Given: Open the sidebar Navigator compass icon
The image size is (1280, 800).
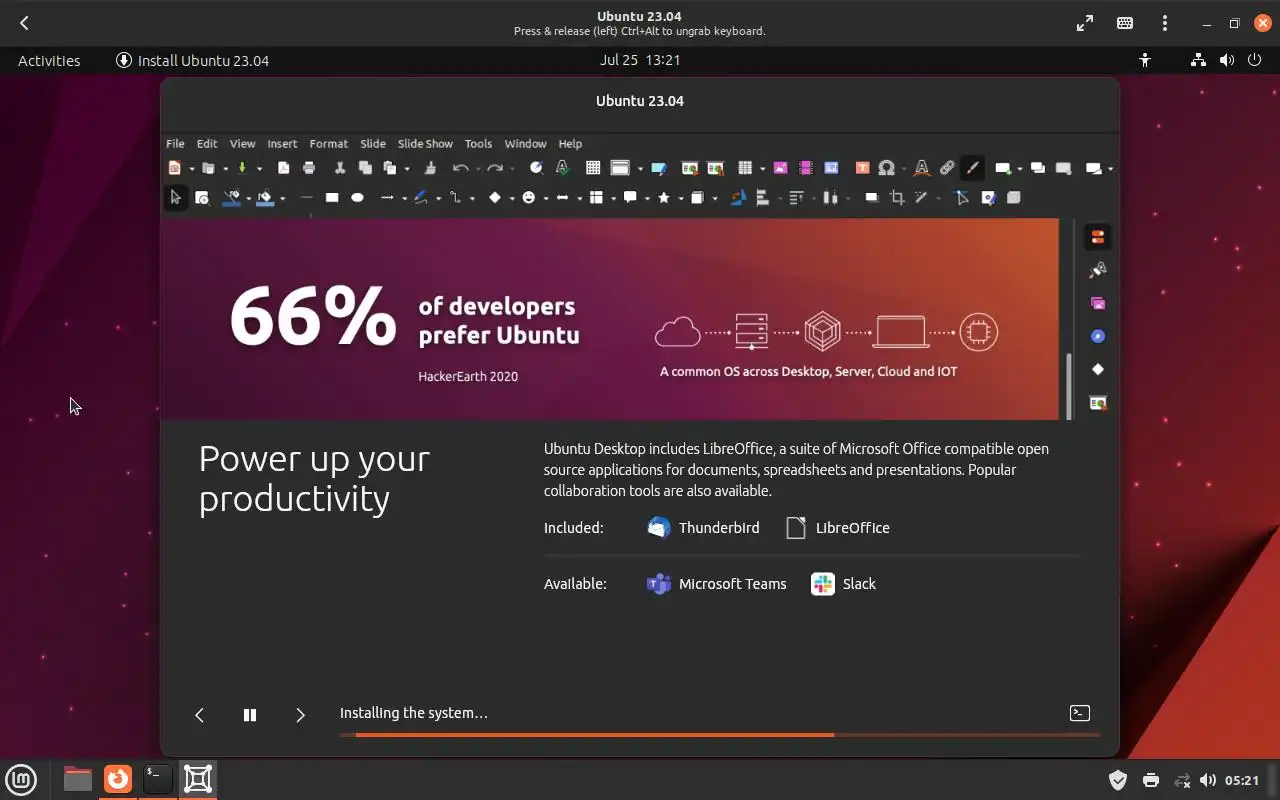Looking at the screenshot, I should pos(1098,336).
